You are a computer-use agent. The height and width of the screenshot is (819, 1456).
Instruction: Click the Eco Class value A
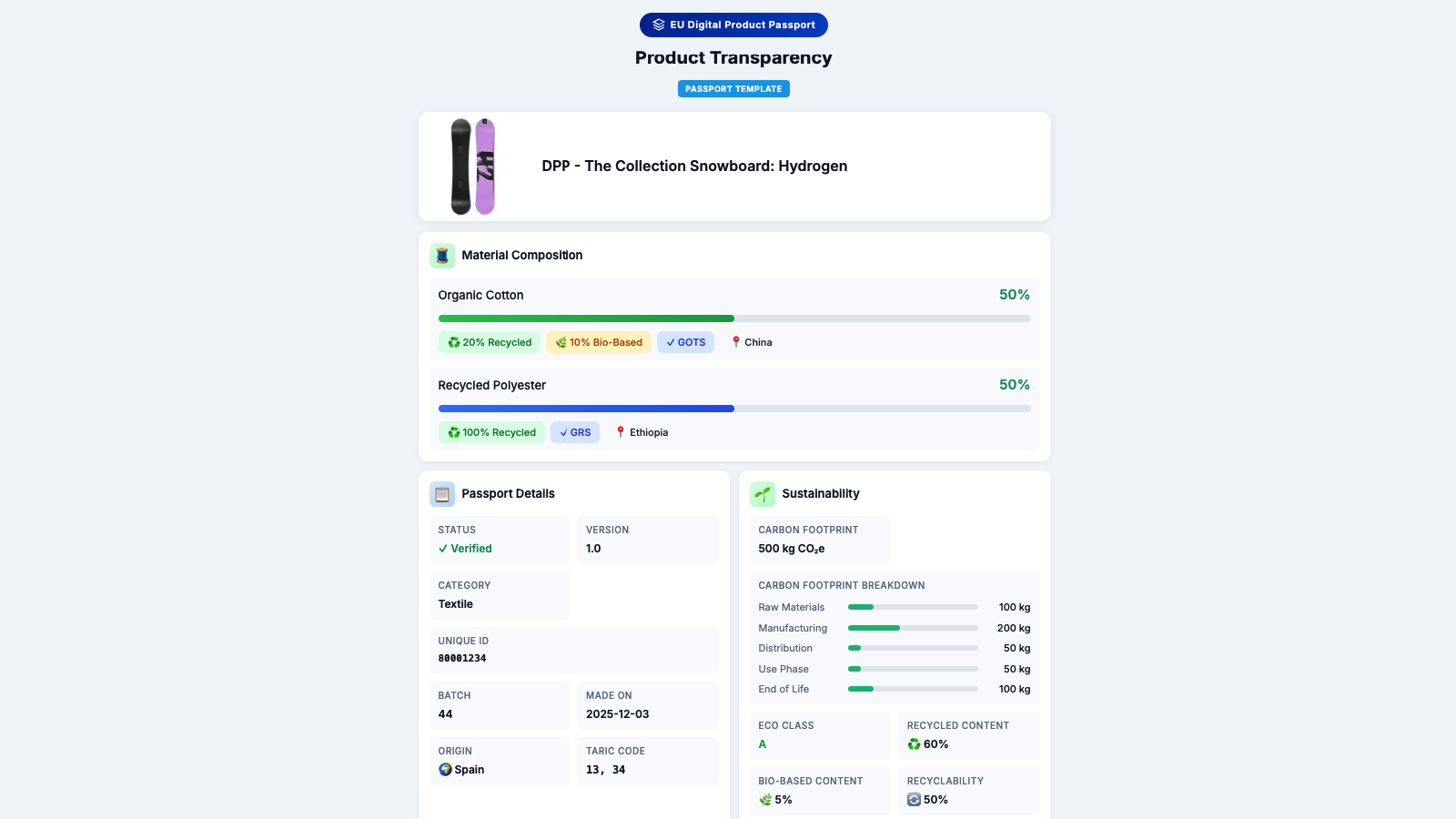coord(763,744)
